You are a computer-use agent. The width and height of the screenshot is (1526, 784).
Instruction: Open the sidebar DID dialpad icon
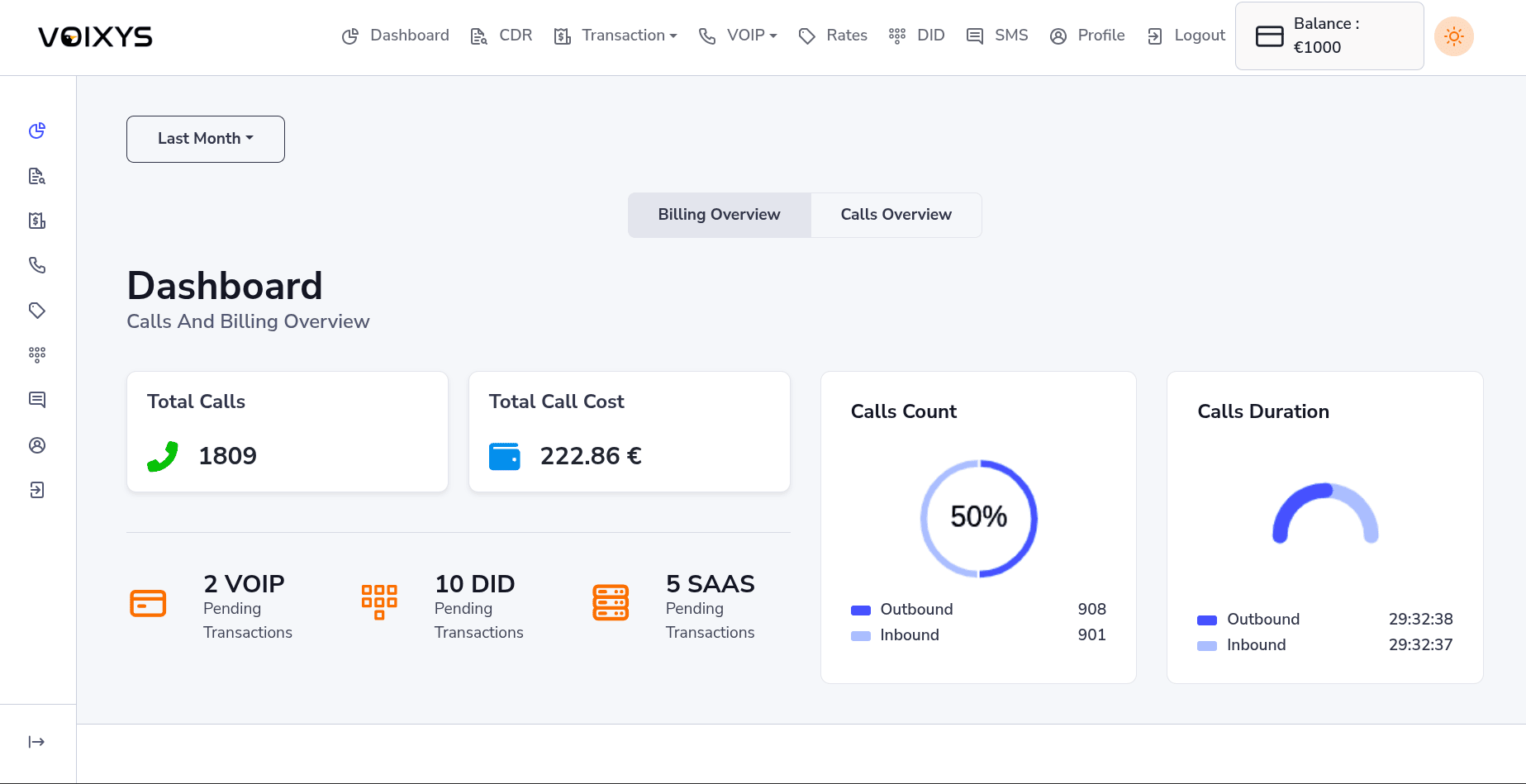[37, 355]
